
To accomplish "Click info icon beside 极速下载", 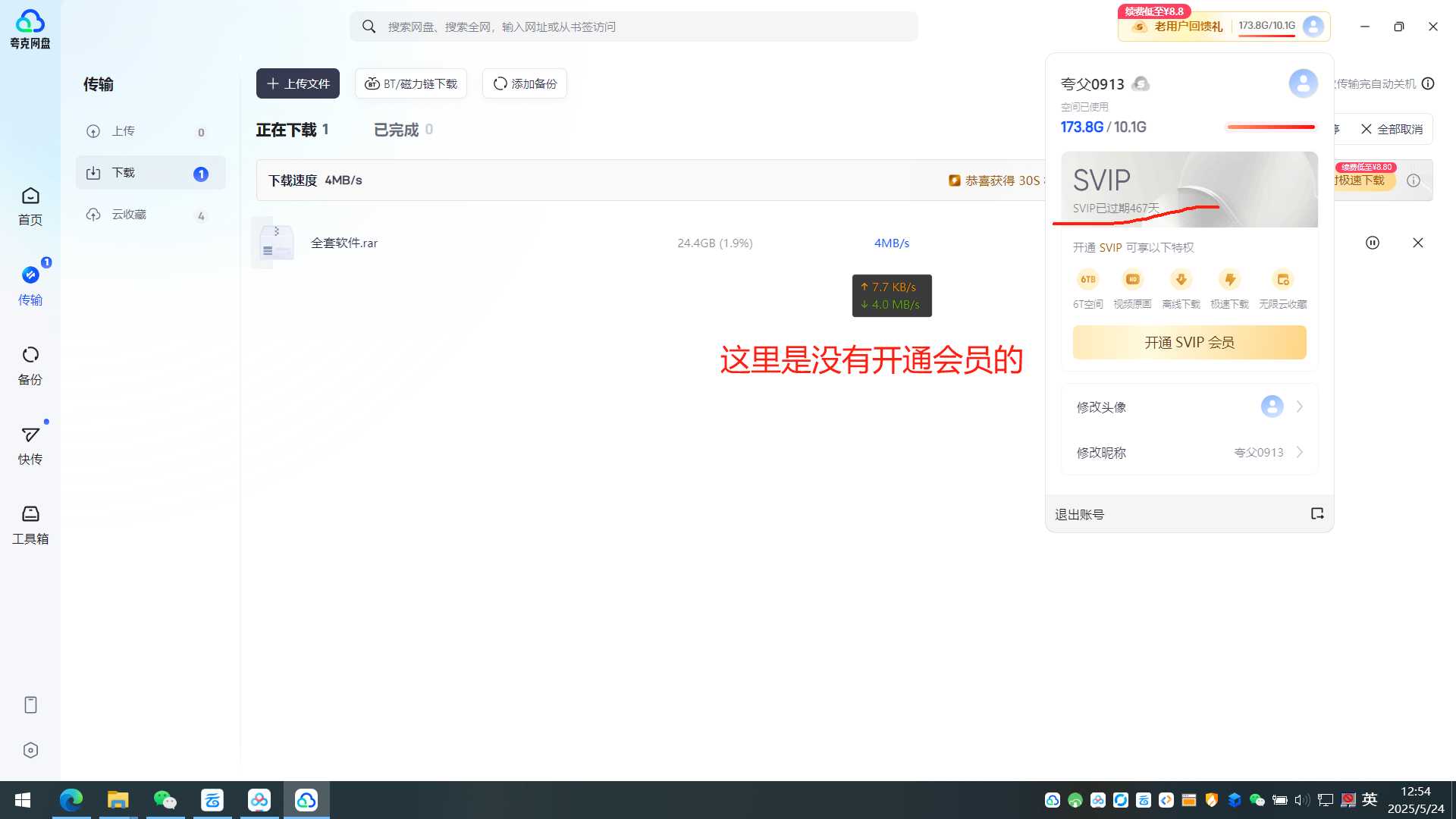I will pyautogui.click(x=1414, y=180).
